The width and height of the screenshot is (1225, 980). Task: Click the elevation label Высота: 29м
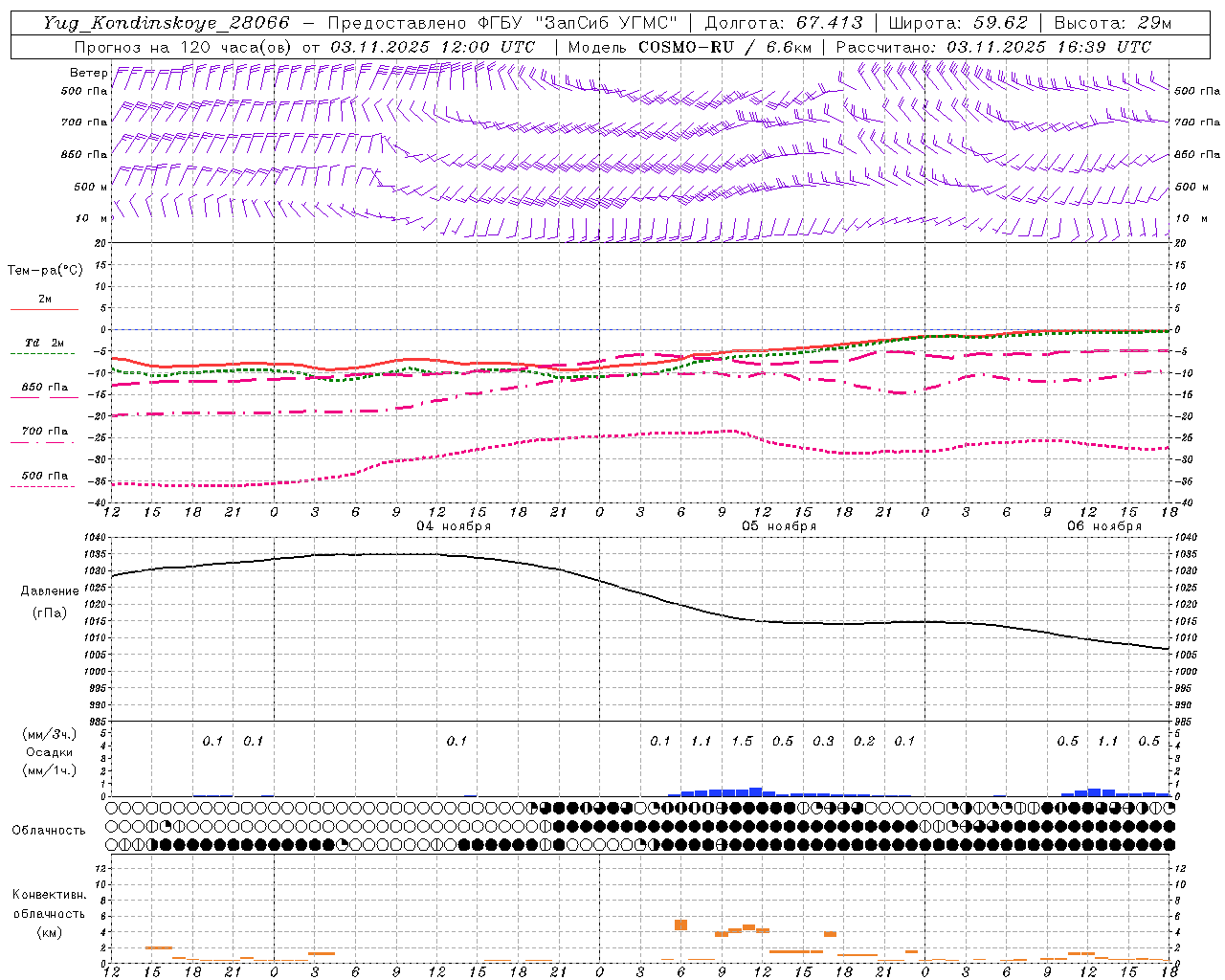click(1112, 23)
